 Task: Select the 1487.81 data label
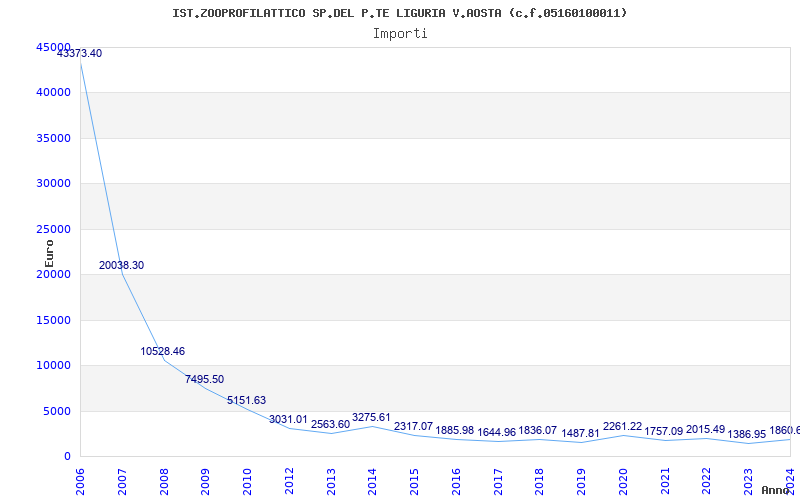(581, 433)
